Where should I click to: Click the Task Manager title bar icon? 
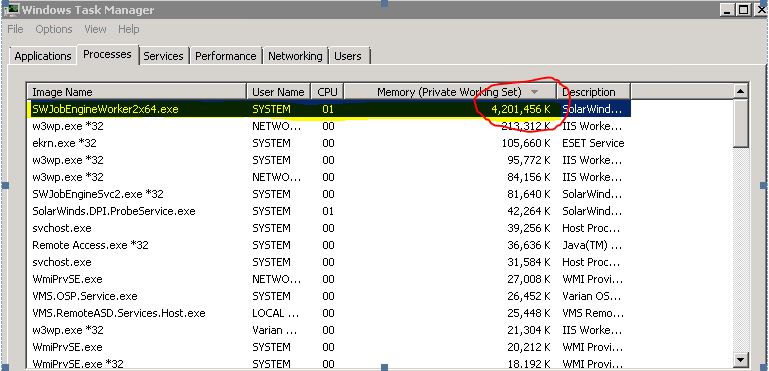[11, 9]
